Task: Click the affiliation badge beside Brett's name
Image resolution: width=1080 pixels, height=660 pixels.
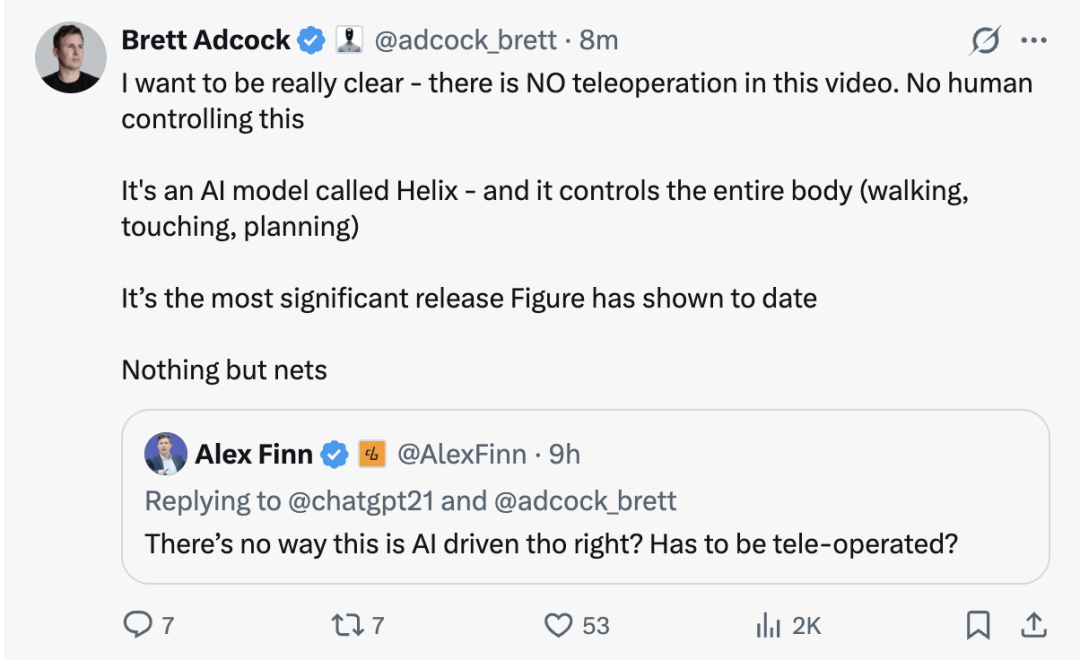Action: 348,40
